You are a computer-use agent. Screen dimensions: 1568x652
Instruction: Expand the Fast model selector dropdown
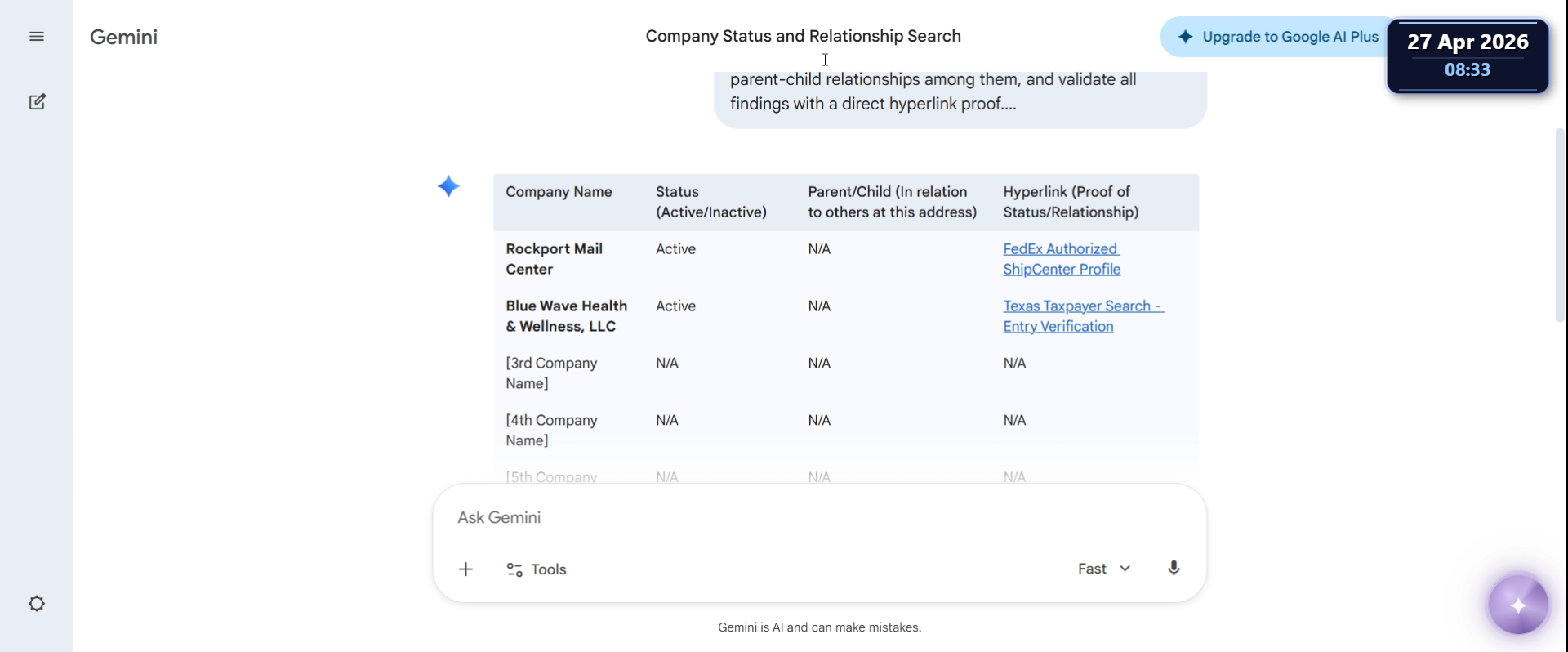[x=1104, y=569]
